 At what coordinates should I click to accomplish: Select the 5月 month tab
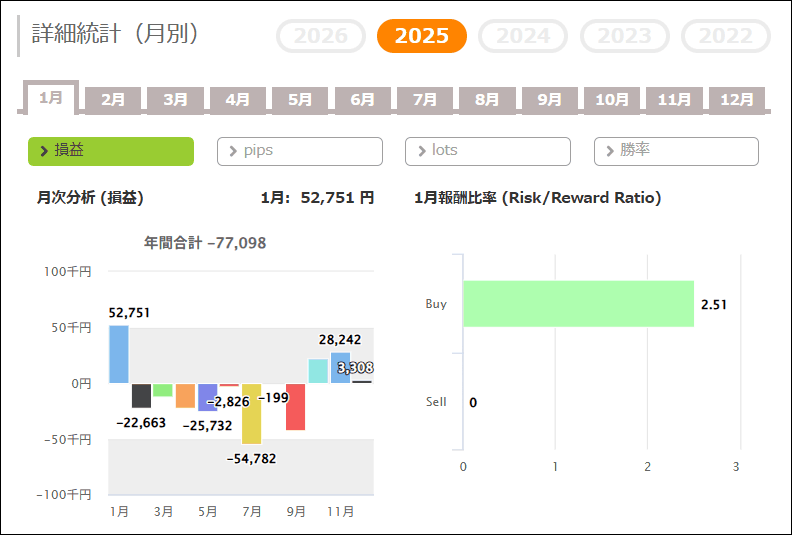300,100
